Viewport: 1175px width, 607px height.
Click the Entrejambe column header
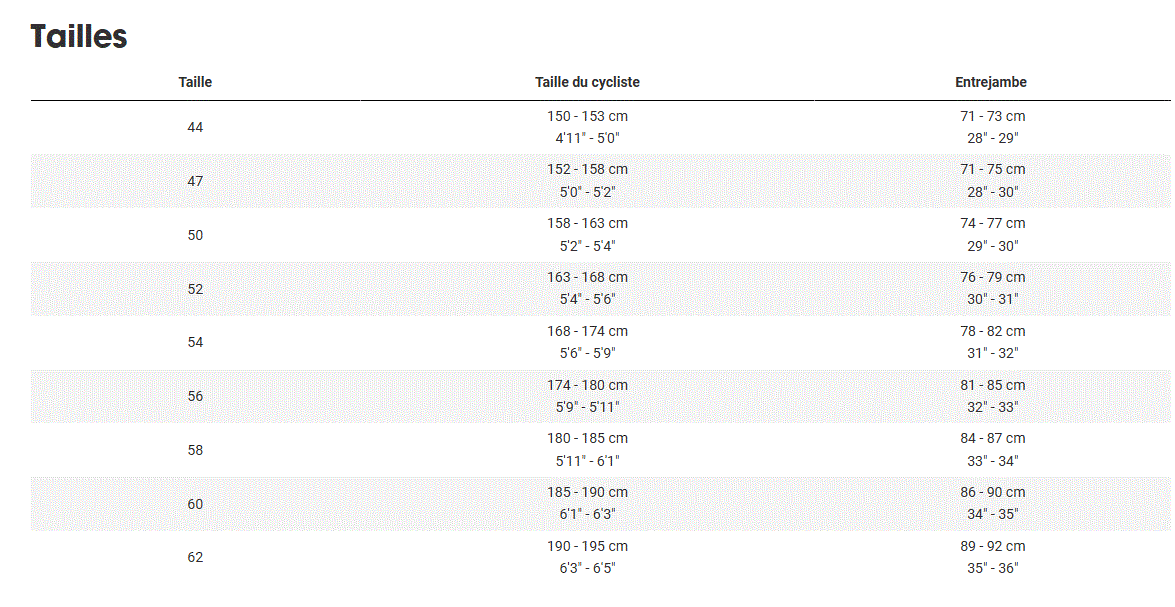point(991,82)
